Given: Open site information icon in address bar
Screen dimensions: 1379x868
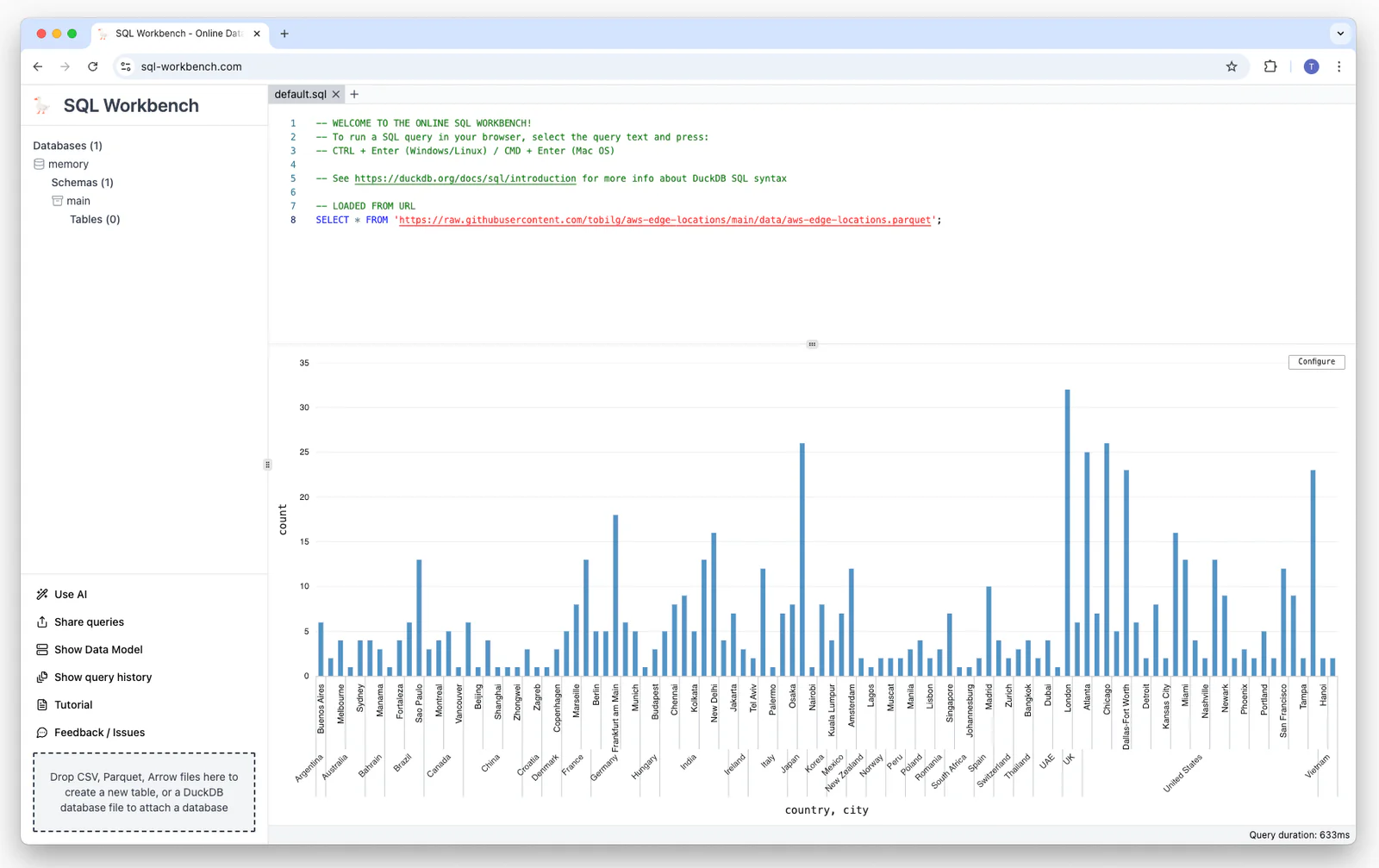Looking at the screenshot, I should pyautogui.click(x=126, y=66).
